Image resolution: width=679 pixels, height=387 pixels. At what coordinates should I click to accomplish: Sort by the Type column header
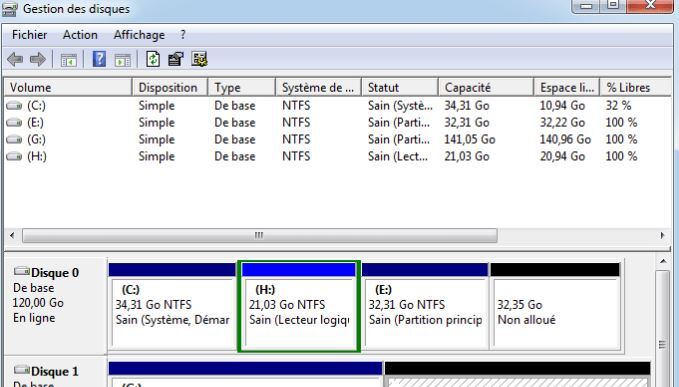[241, 87]
